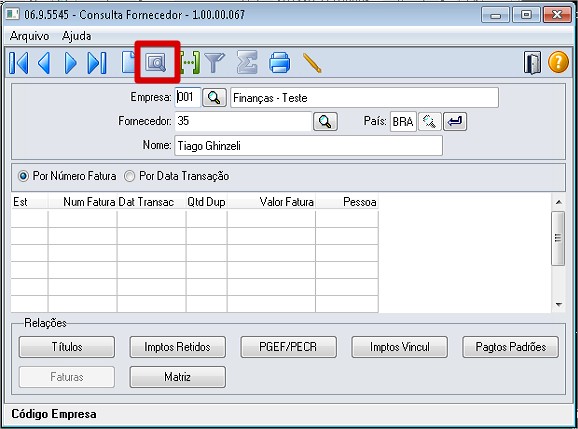Open Empresa lookup magnifier
The height and width of the screenshot is (429, 578).
point(214,98)
